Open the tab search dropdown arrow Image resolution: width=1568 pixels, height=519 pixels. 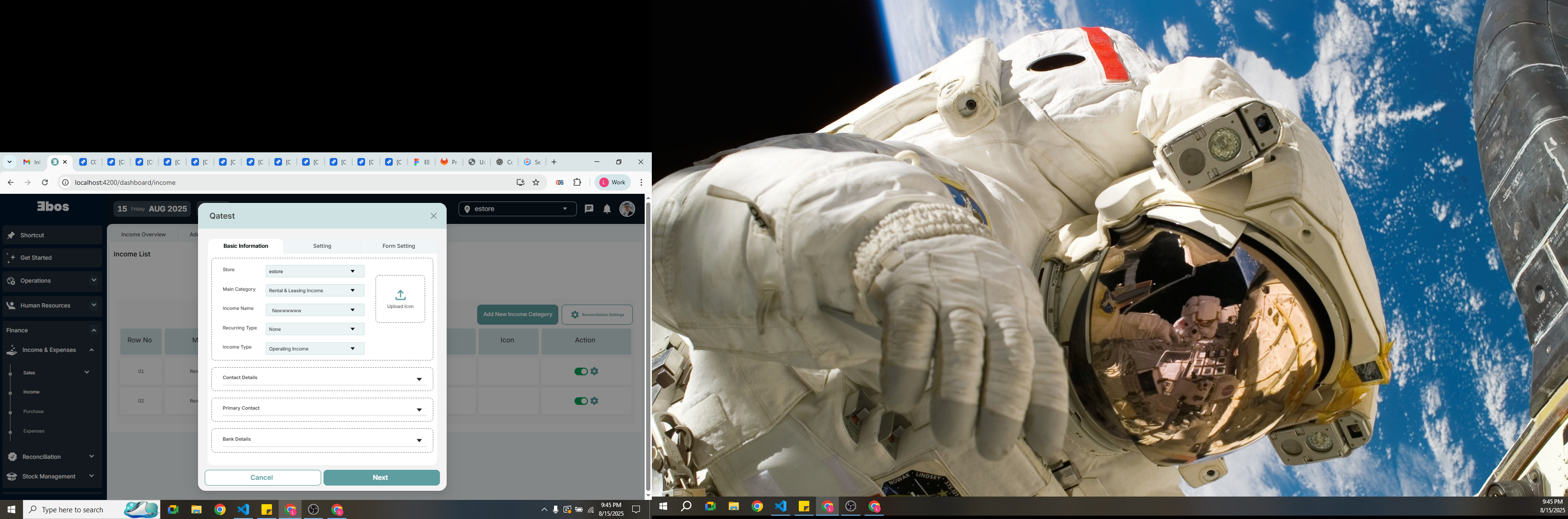pyautogui.click(x=9, y=162)
